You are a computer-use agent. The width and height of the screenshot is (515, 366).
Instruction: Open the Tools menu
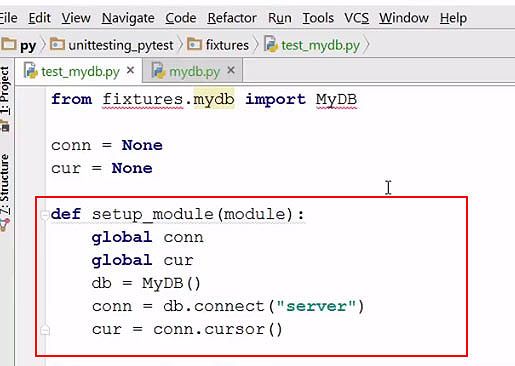pyautogui.click(x=318, y=18)
